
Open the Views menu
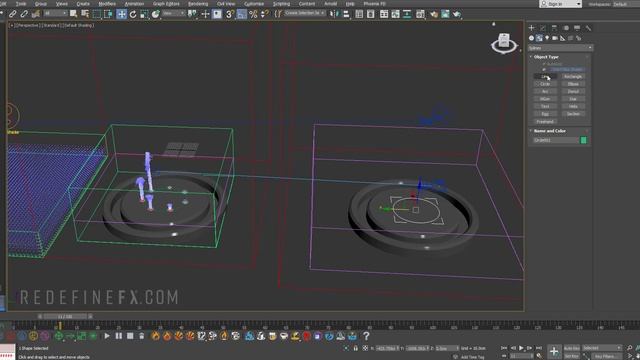[x=62, y=4]
